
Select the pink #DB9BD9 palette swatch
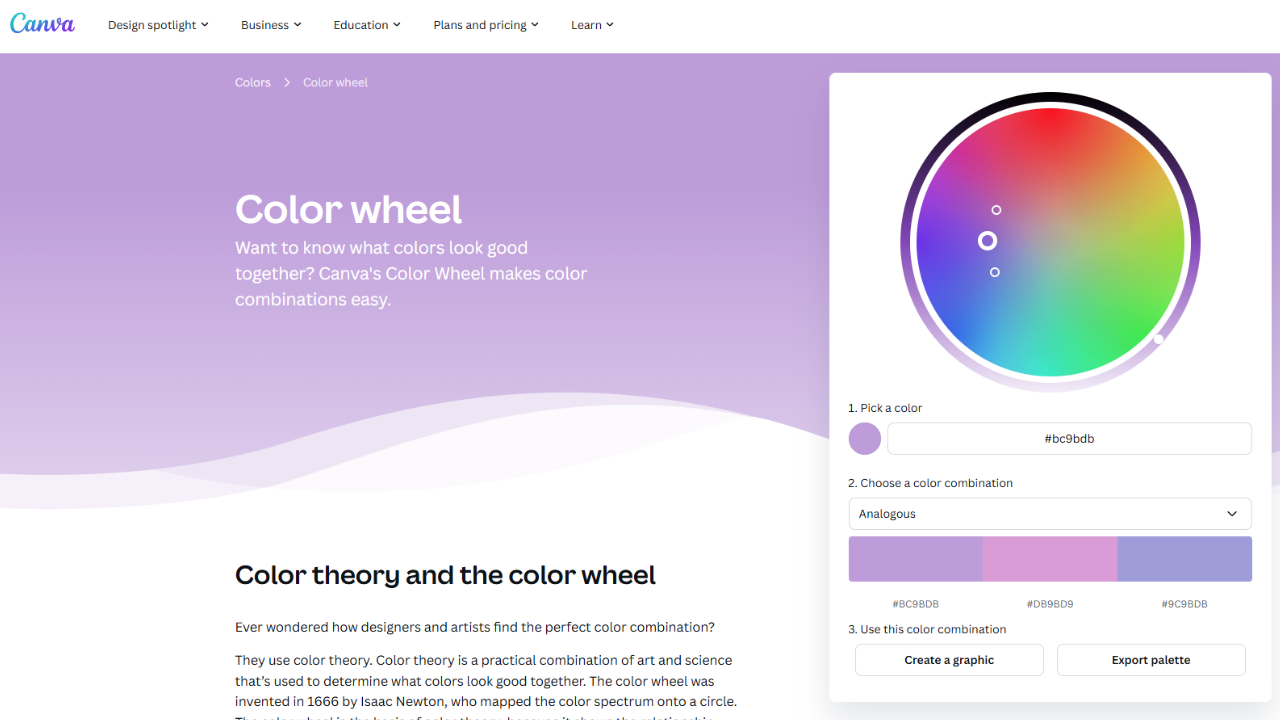pyautogui.click(x=1050, y=559)
